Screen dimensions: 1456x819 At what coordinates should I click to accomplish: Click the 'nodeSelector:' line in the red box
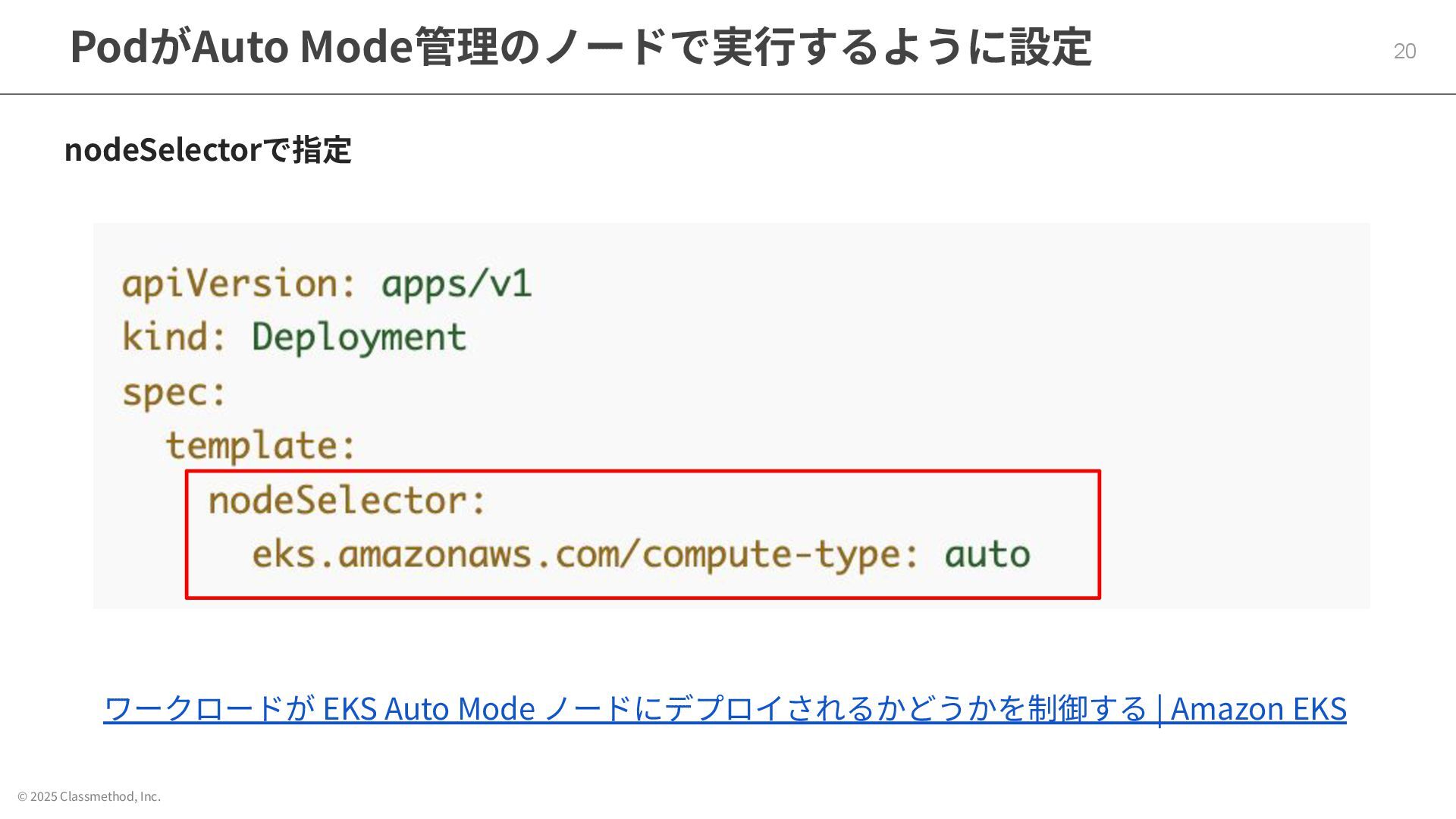coord(347,500)
